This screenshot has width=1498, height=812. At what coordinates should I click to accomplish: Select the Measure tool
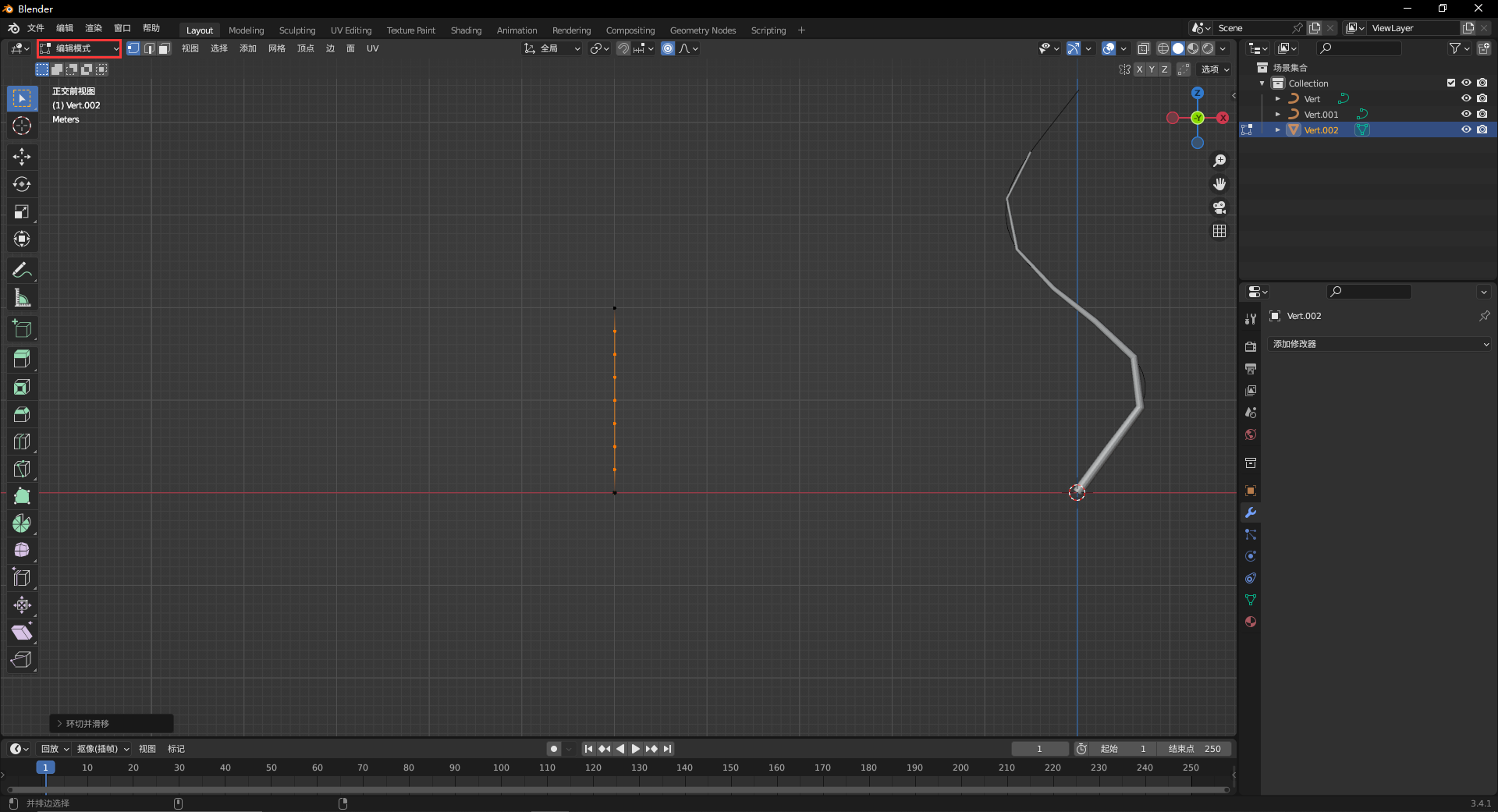[x=22, y=297]
